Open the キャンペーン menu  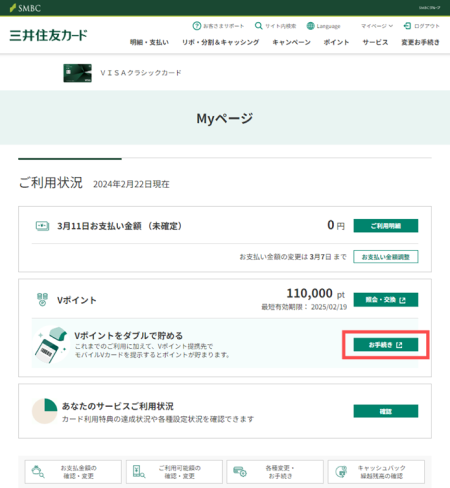tap(291, 42)
